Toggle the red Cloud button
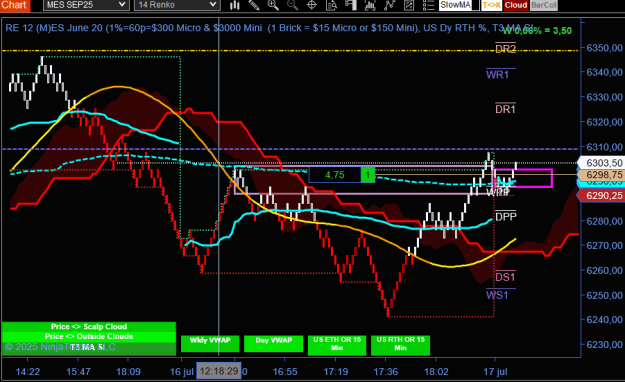 [x=516, y=5]
